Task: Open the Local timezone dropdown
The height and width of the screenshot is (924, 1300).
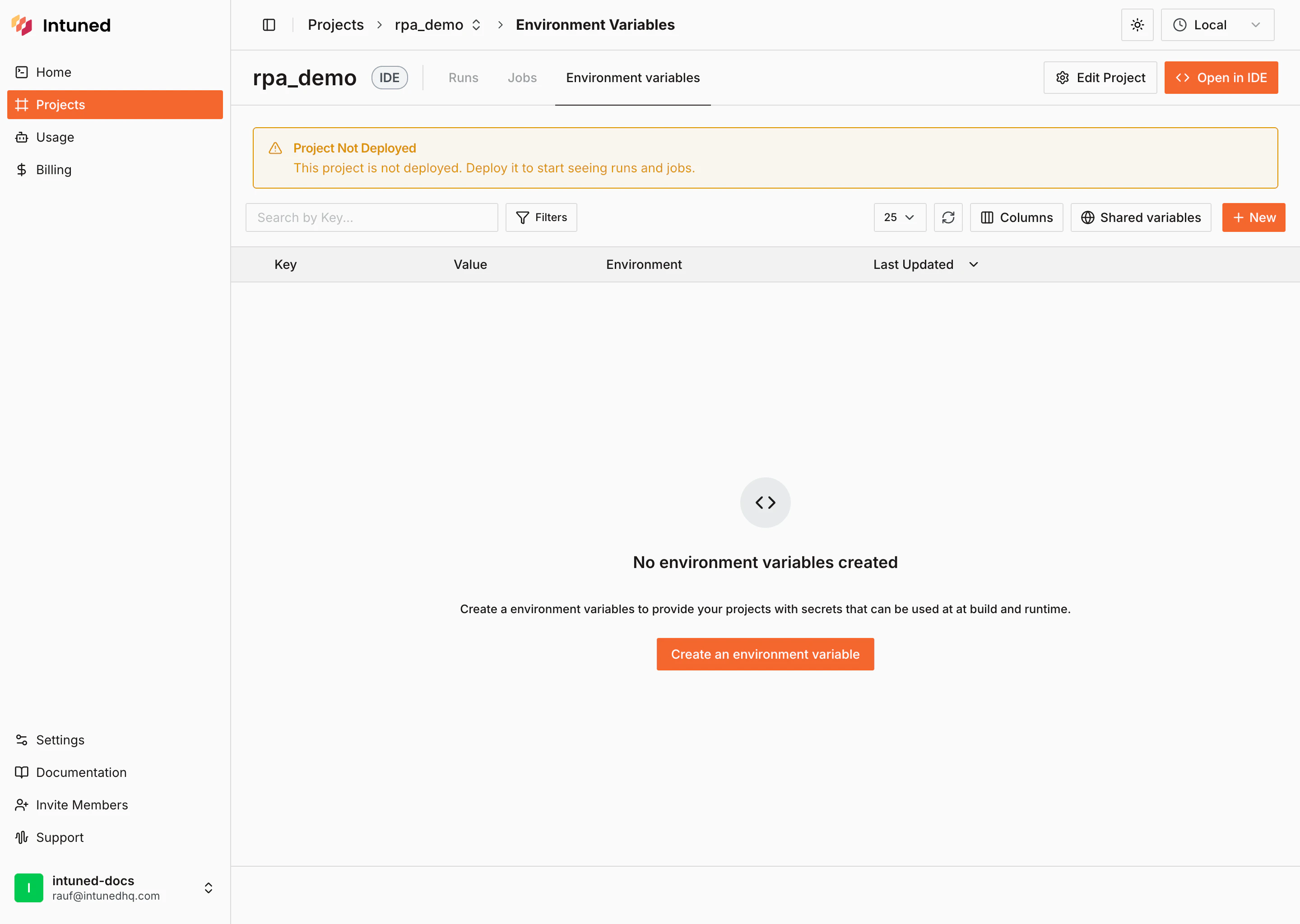Action: pyautogui.click(x=1217, y=25)
